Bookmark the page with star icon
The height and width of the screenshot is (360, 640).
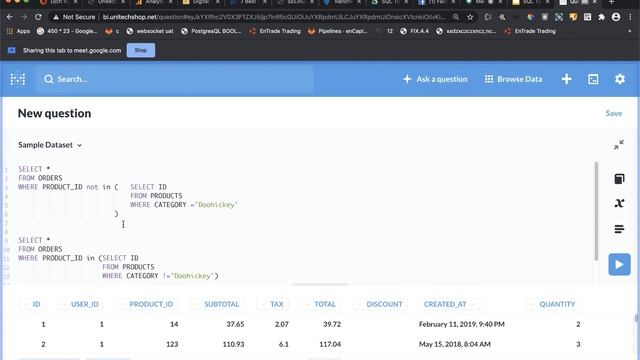470,17
